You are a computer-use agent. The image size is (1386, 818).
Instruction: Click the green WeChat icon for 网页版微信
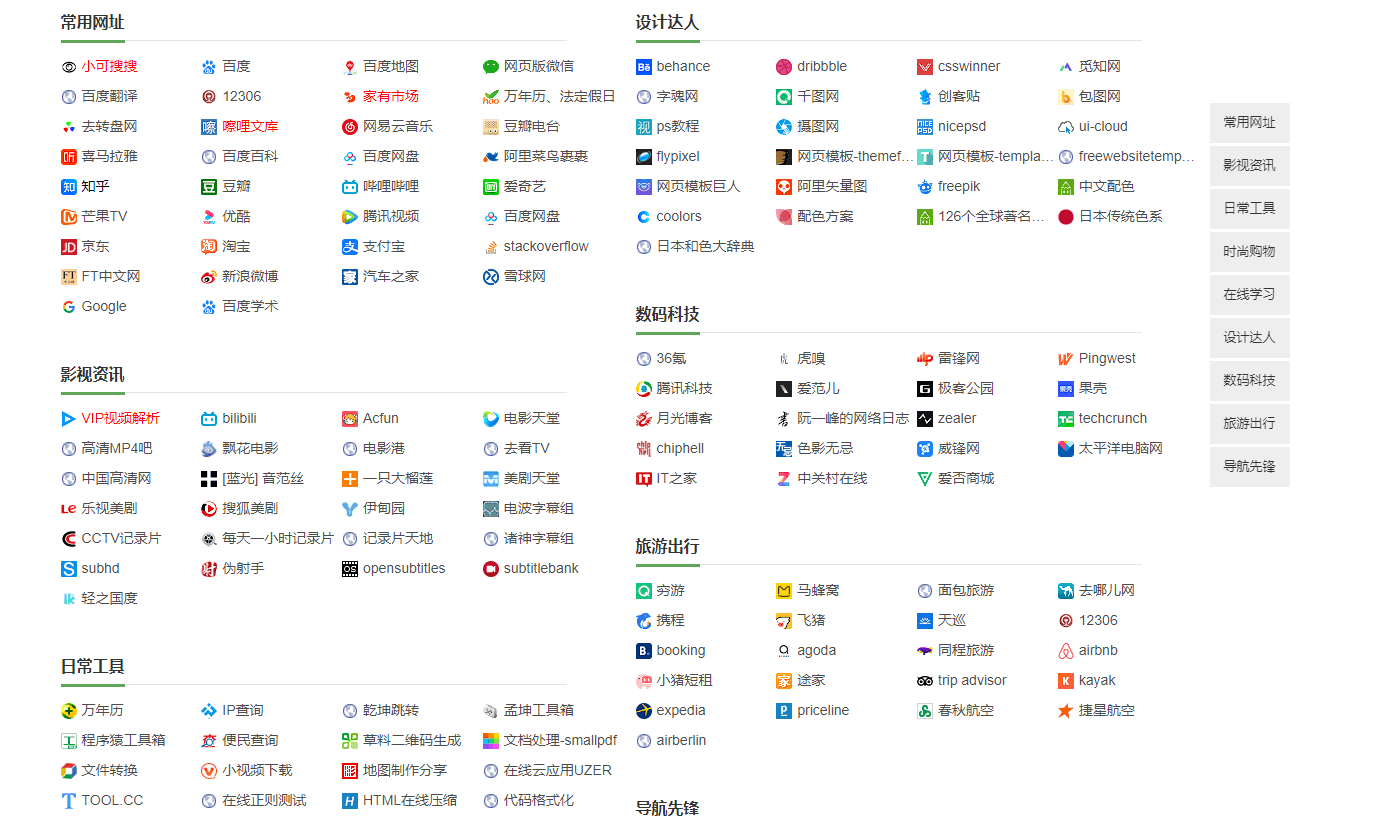491,67
